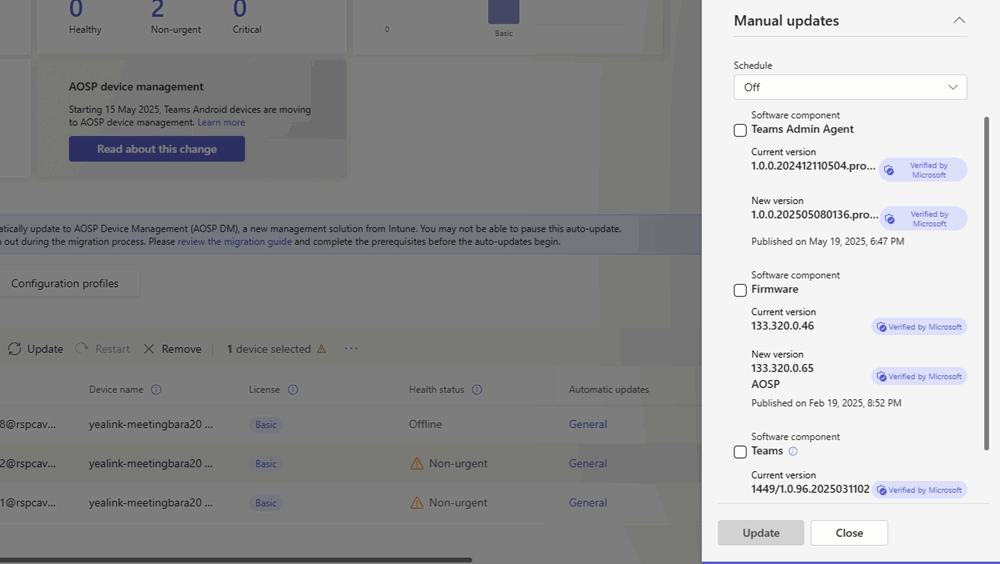Click the info icon beside Device name
Screen dimensions: 1000x564
point(156,390)
